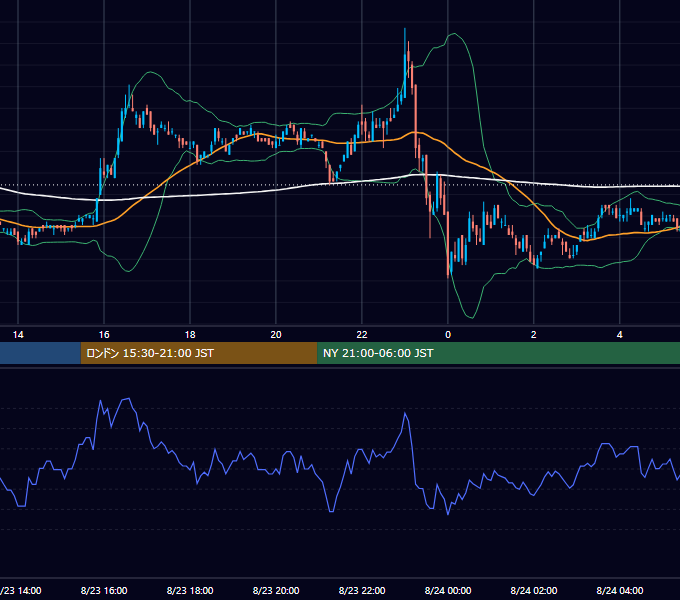The height and width of the screenshot is (600, 680).
Task: Click the London 15:30-21:00 JST session band
Action: pyautogui.click(x=199, y=353)
